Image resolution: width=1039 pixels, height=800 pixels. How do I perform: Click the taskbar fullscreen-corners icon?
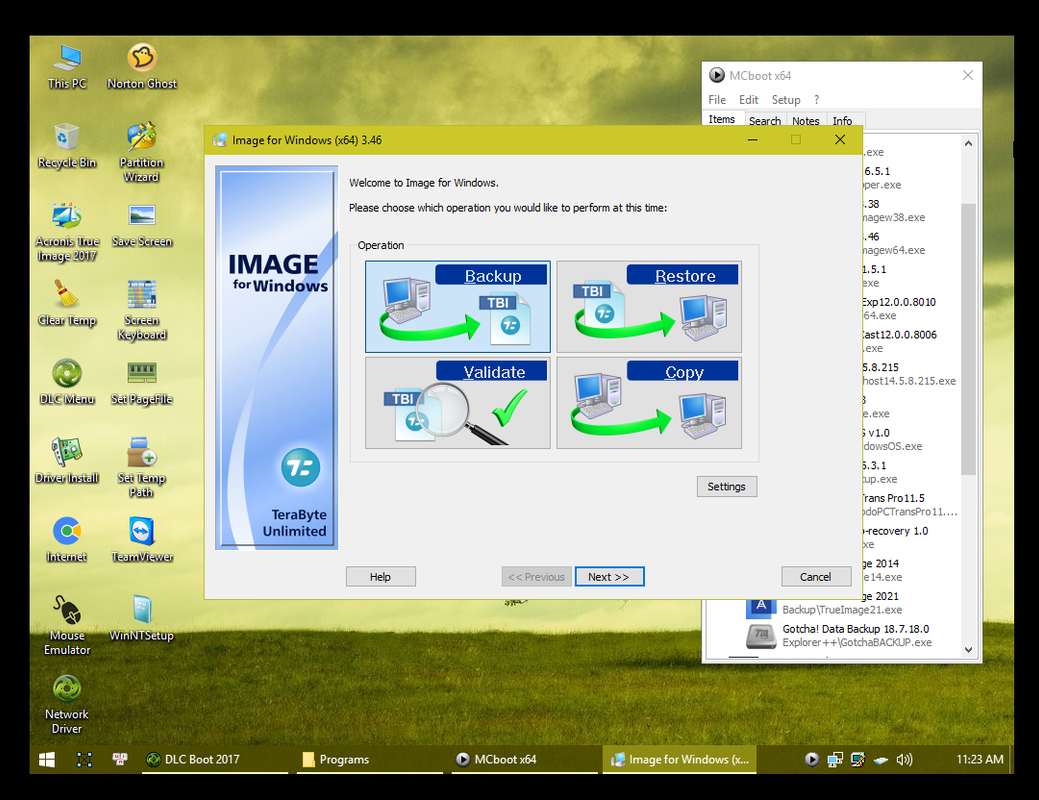pos(84,760)
